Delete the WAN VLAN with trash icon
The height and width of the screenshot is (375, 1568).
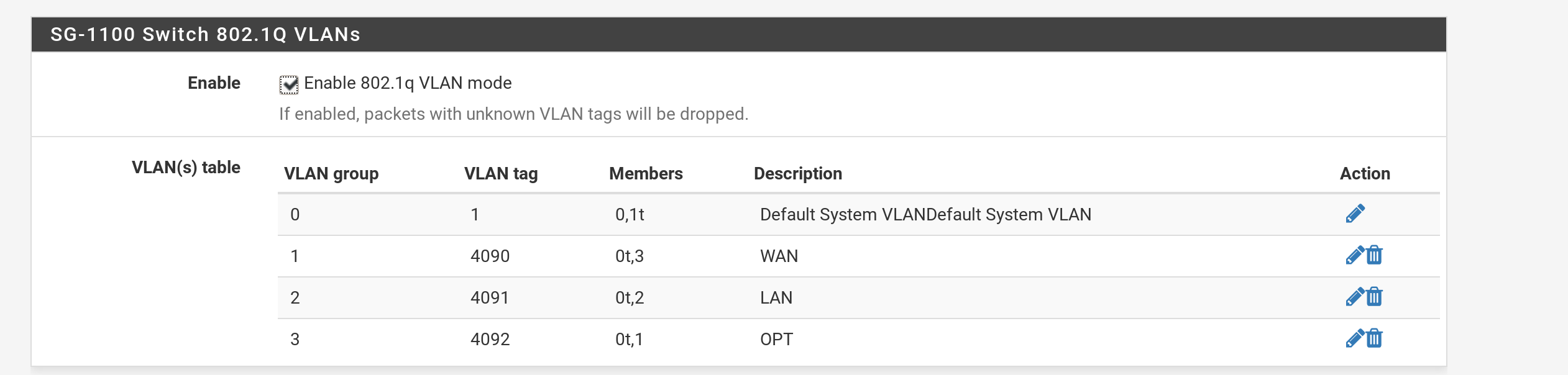pos(1375,255)
